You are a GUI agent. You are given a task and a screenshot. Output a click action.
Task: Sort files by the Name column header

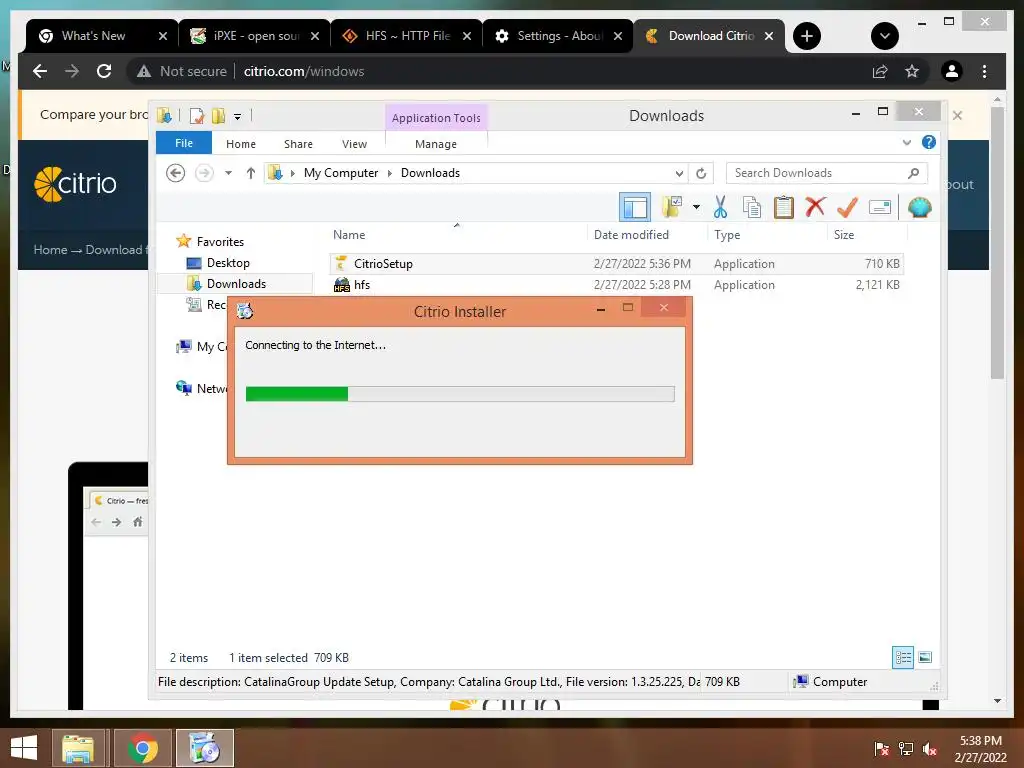pyautogui.click(x=457, y=235)
